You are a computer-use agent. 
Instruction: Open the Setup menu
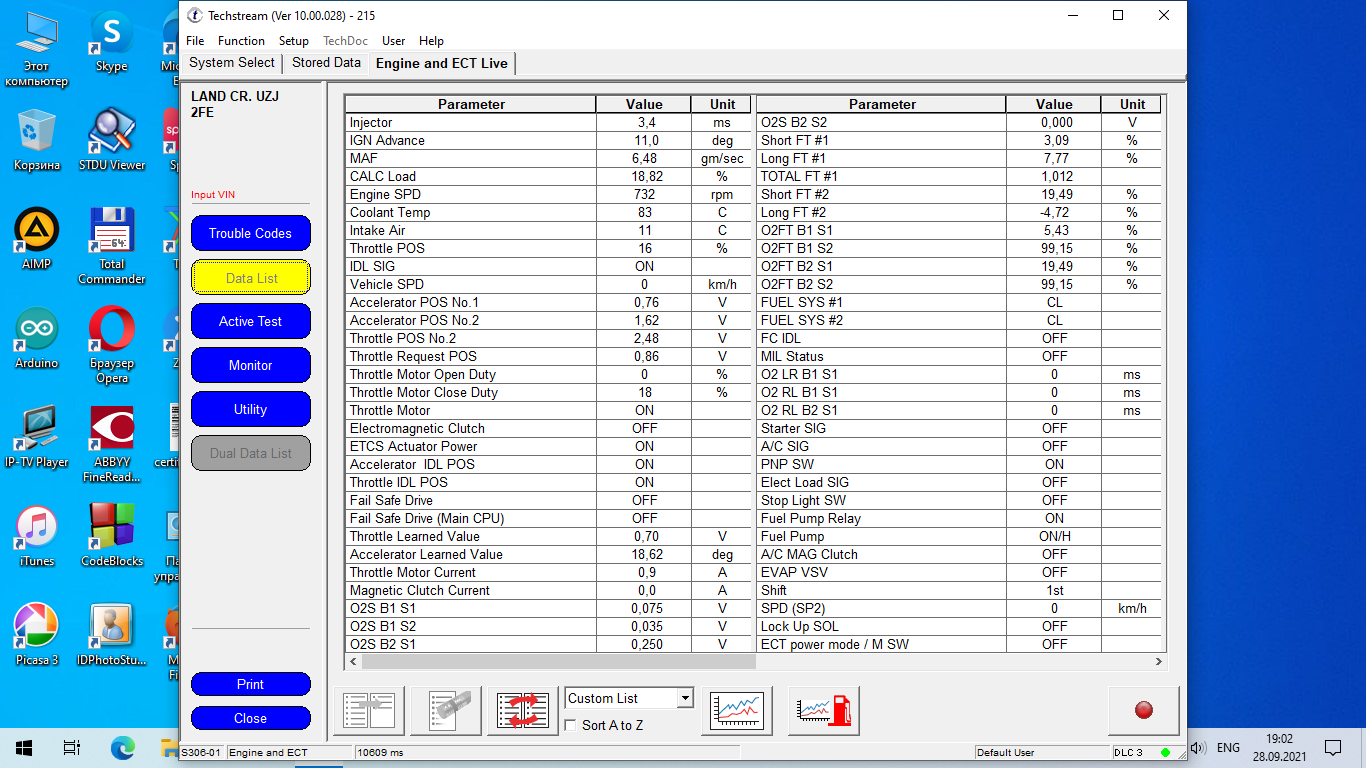(294, 41)
